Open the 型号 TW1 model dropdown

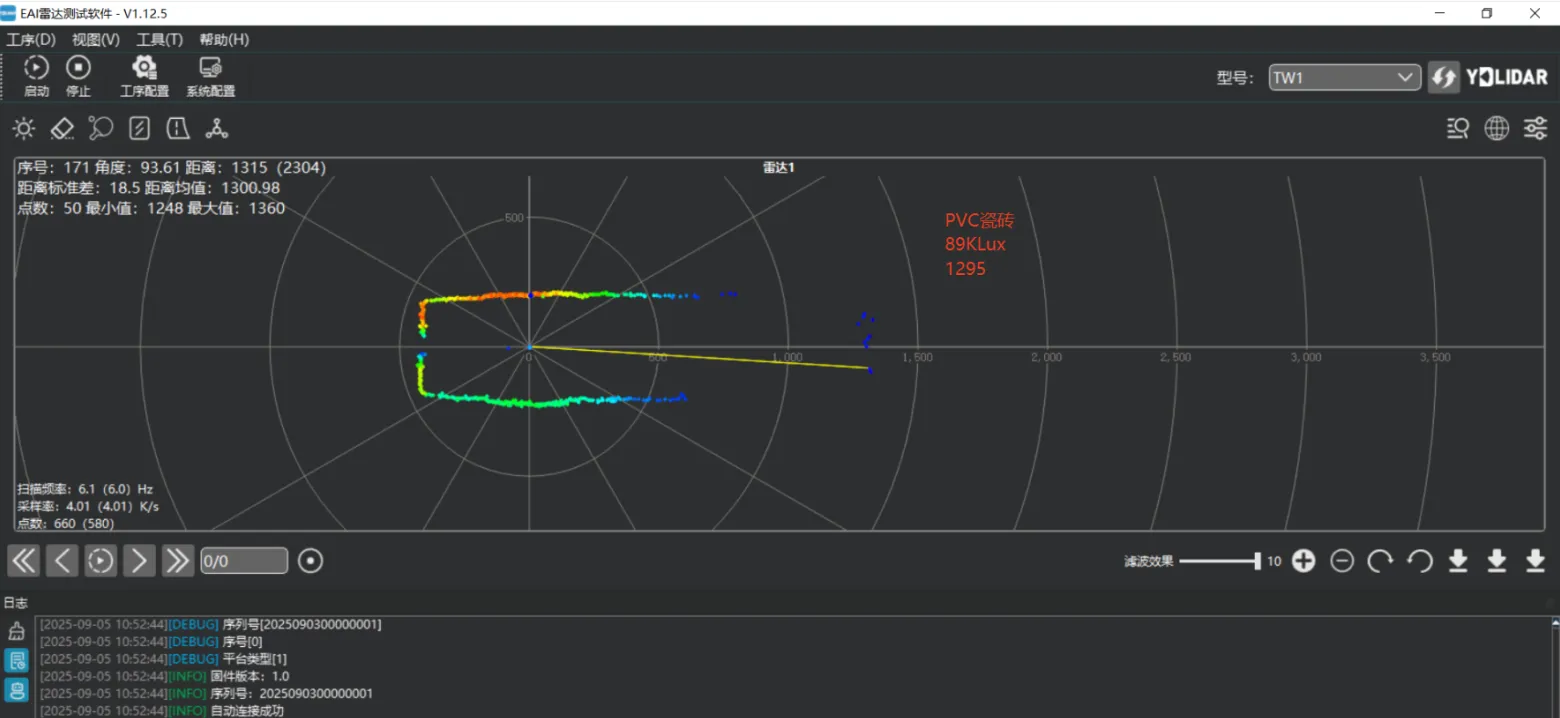pyautogui.click(x=1344, y=78)
